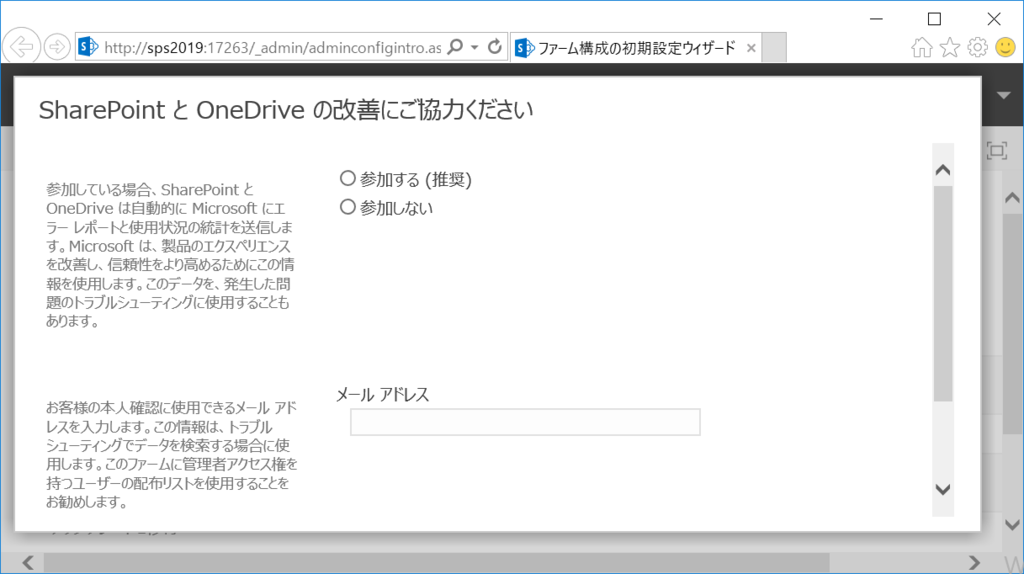Click the focus content frame icon behind dialog
The height and width of the screenshot is (574, 1024).
tap(997, 151)
